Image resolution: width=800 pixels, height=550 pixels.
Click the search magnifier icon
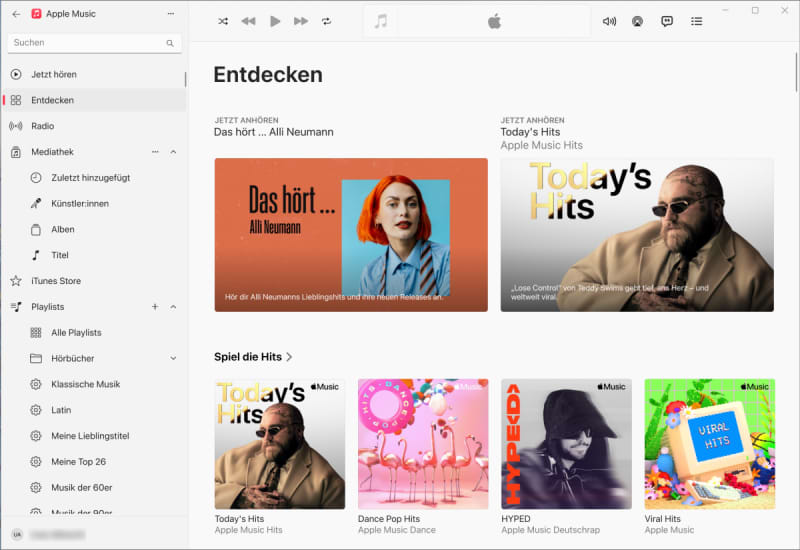tap(170, 43)
